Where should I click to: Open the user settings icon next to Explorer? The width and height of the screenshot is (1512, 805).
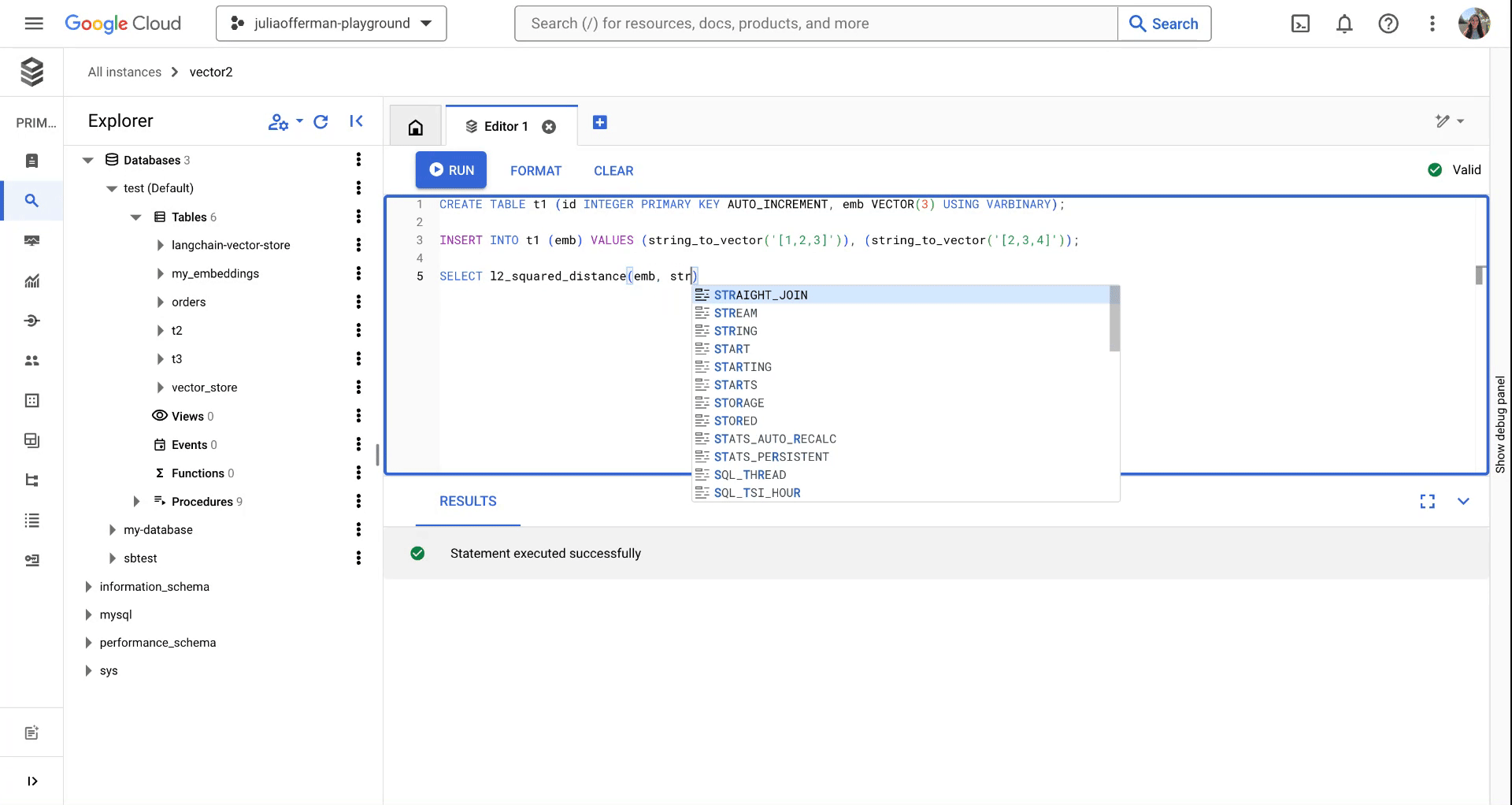point(280,122)
